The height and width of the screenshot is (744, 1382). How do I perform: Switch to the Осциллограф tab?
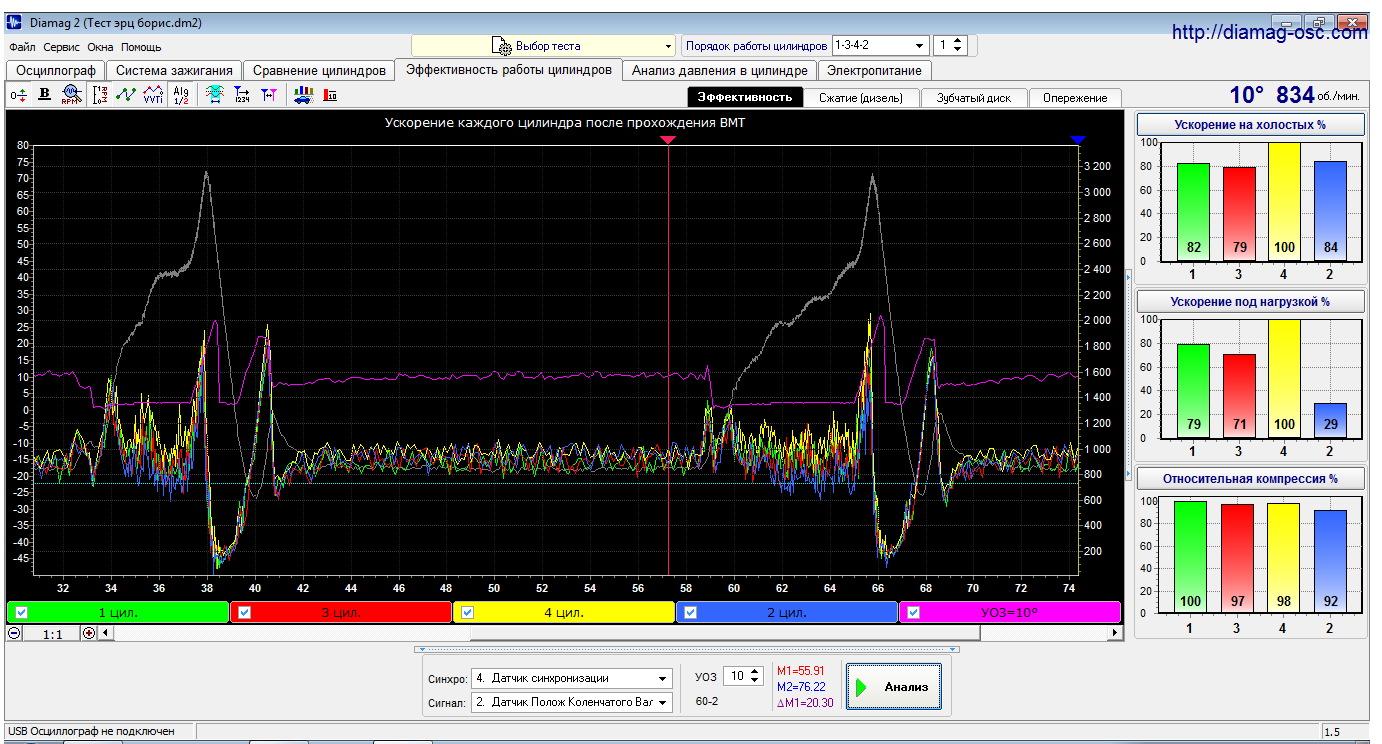point(56,70)
